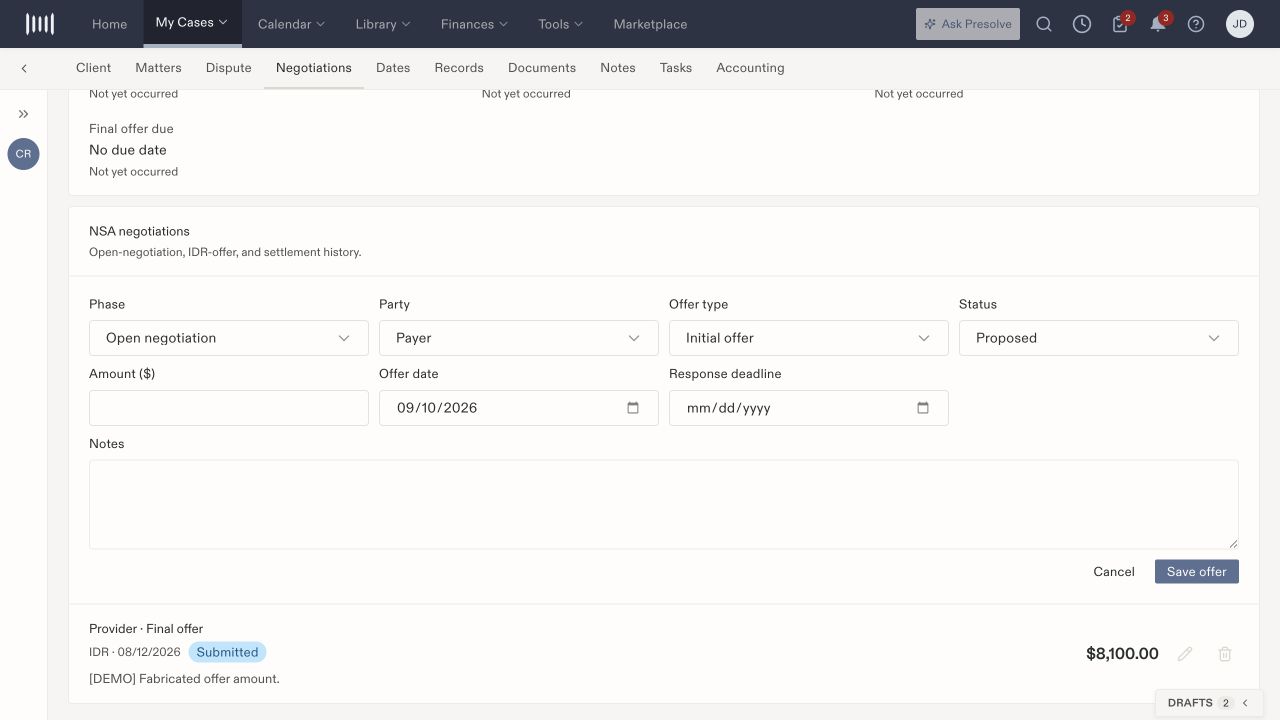Open the search magnifier icon
The height and width of the screenshot is (720, 1280).
[1044, 24]
